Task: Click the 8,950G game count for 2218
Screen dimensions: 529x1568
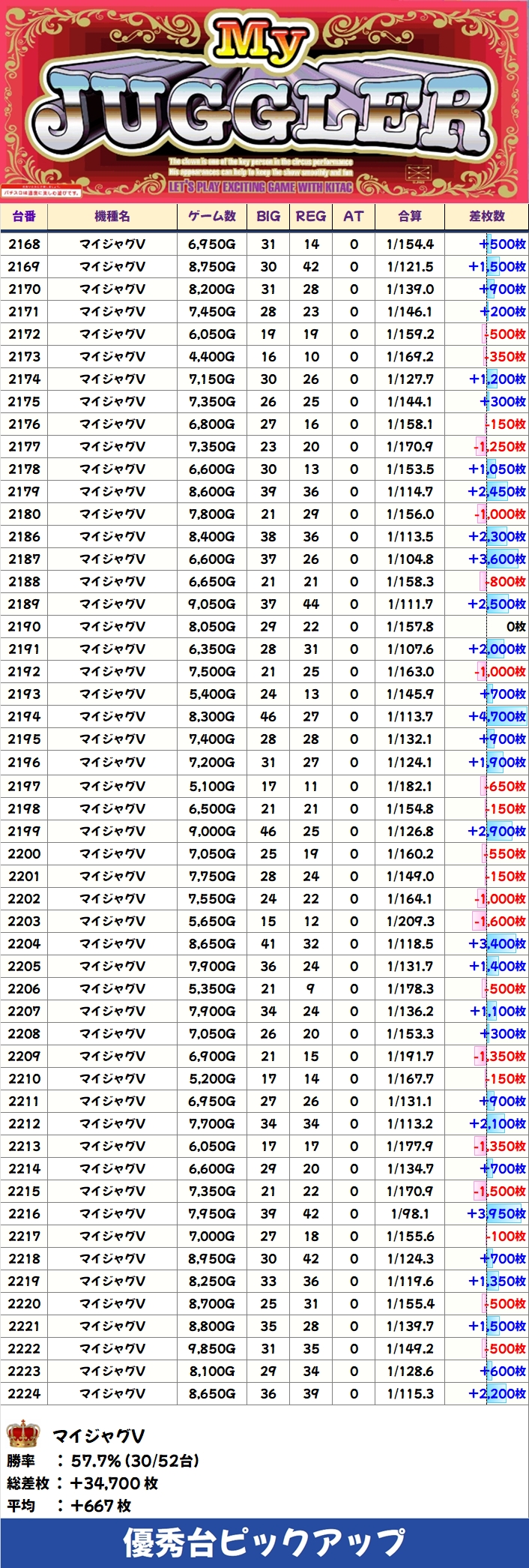Action: pos(212,1258)
